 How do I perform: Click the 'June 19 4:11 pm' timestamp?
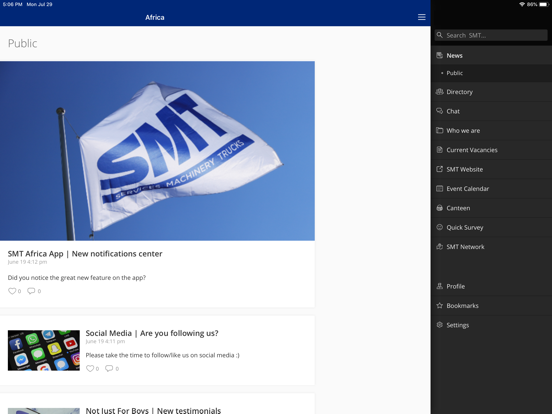tap(105, 341)
